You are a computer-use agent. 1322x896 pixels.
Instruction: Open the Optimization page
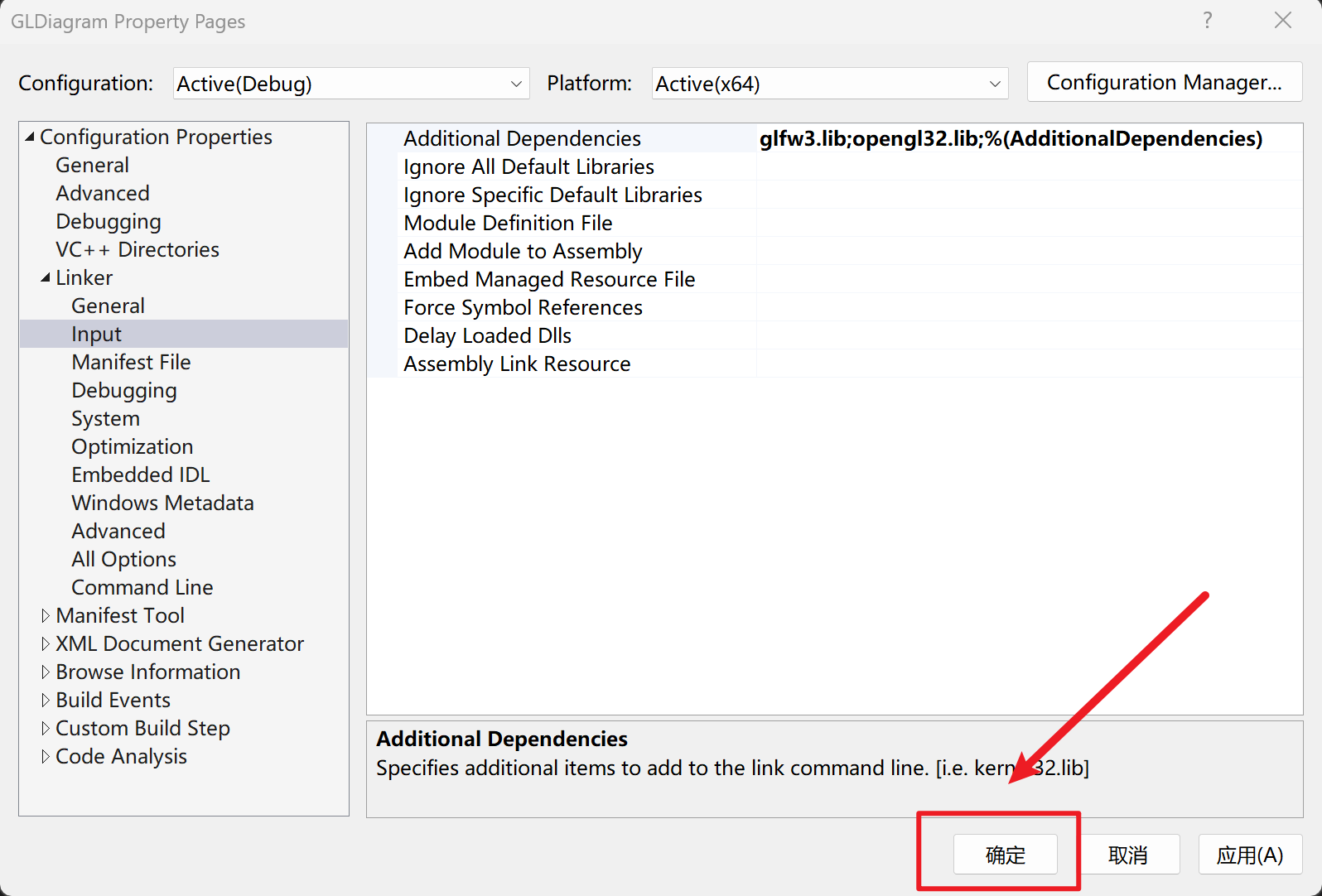pos(133,447)
